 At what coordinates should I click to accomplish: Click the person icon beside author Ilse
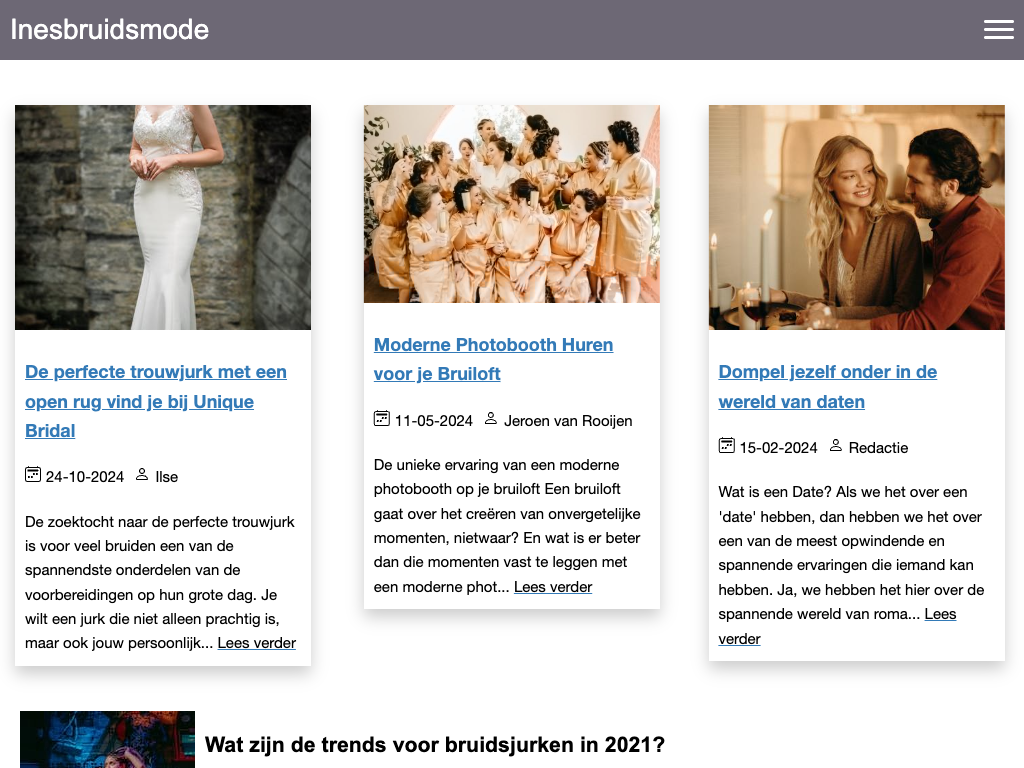click(142, 475)
